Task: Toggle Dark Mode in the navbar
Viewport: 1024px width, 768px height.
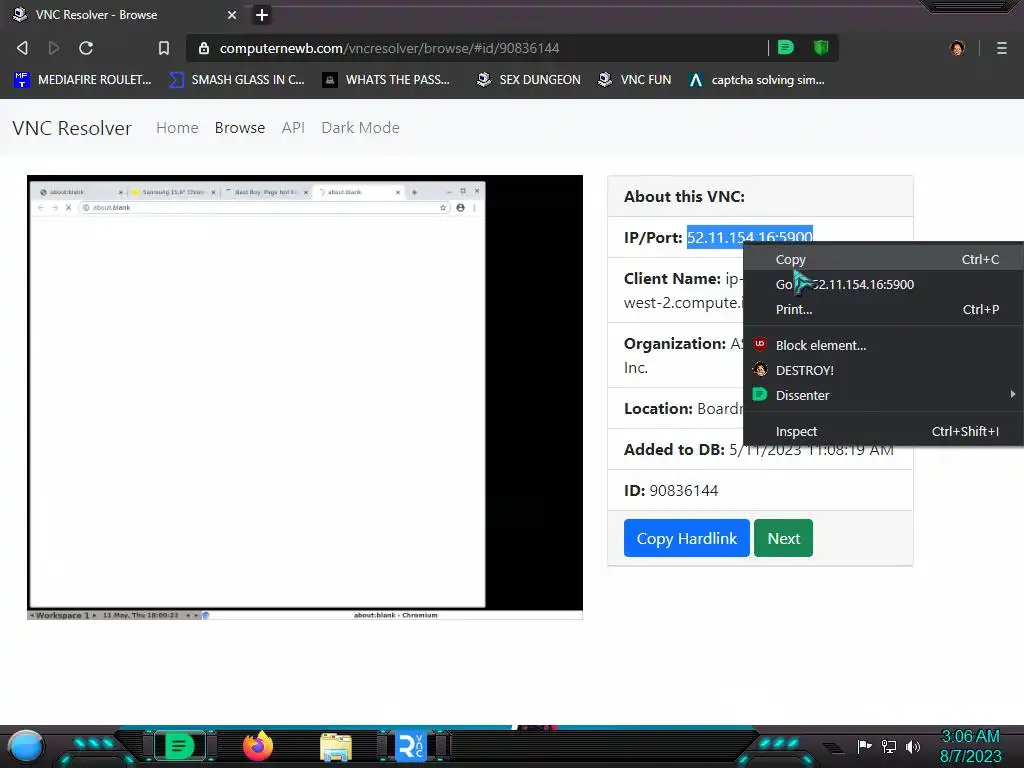Action: [x=360, y=128]
